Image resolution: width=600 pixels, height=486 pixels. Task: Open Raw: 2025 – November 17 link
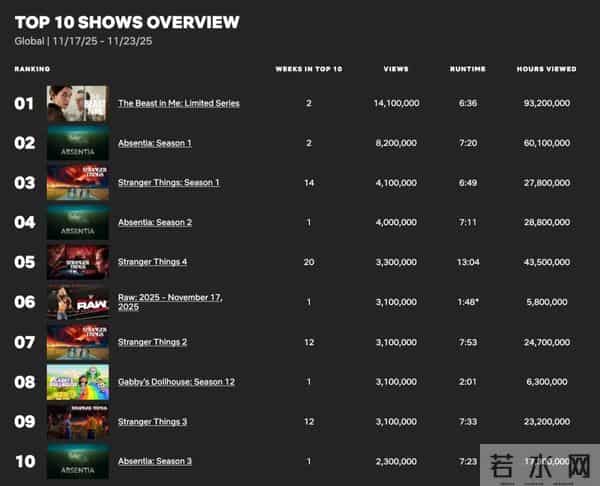click(x=170, y=302)
